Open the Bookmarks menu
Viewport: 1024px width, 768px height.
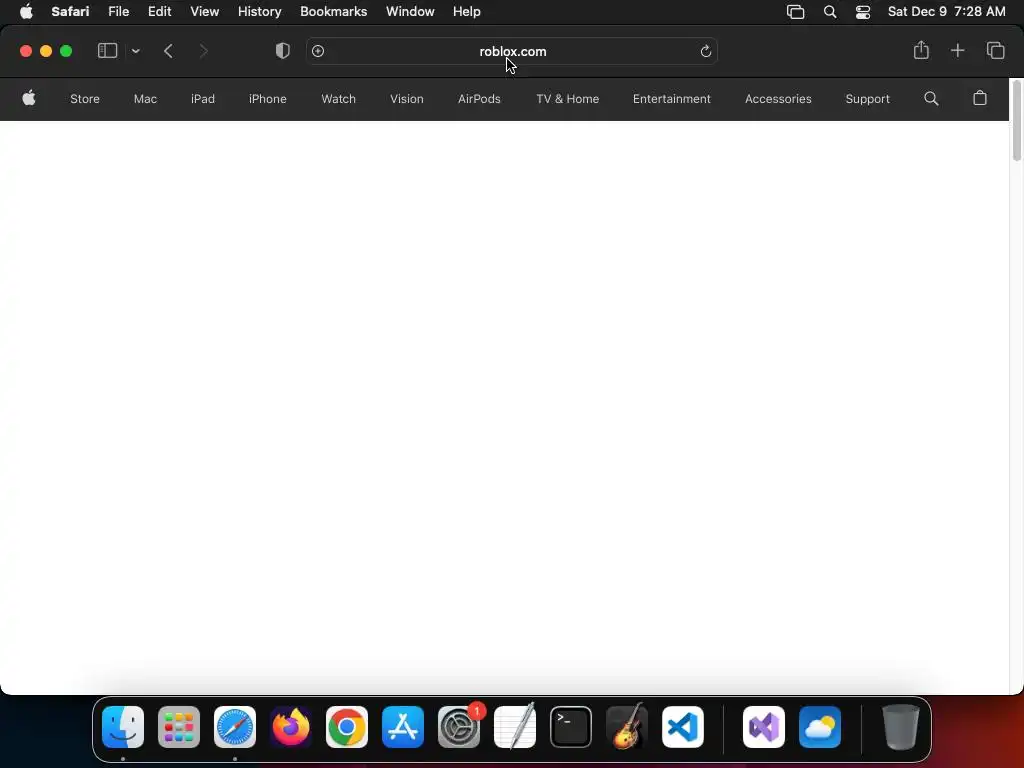click(x=333, y=12)
